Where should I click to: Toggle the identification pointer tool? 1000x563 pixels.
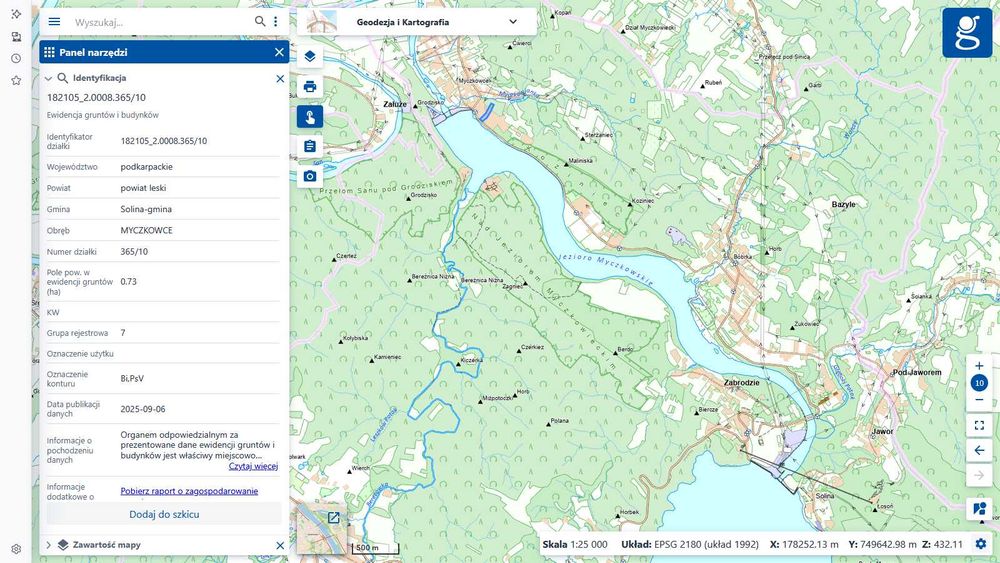310,117
